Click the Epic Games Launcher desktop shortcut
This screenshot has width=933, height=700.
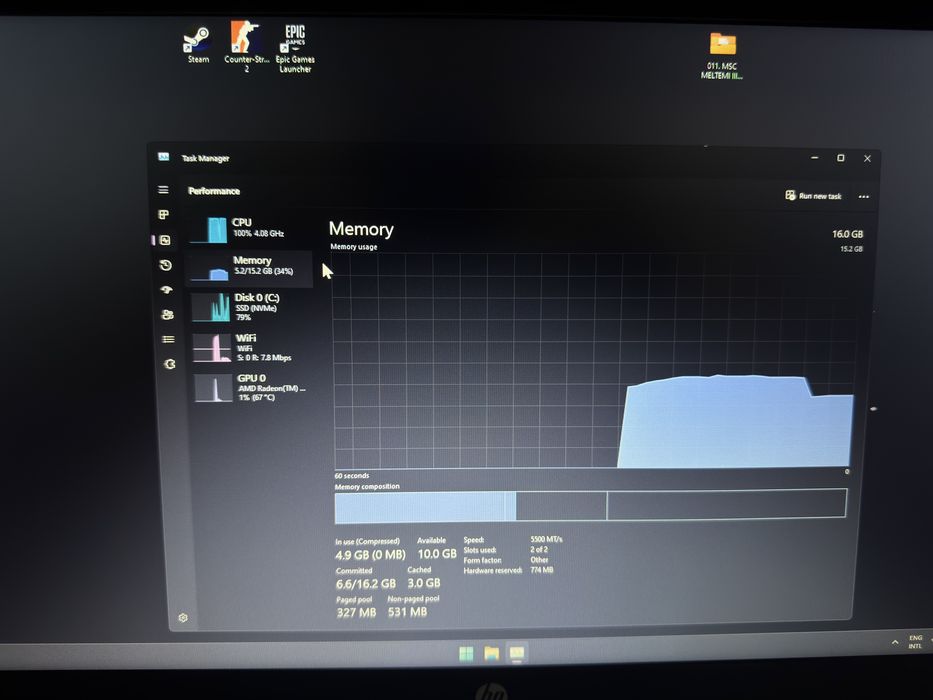tap(295, 49)
